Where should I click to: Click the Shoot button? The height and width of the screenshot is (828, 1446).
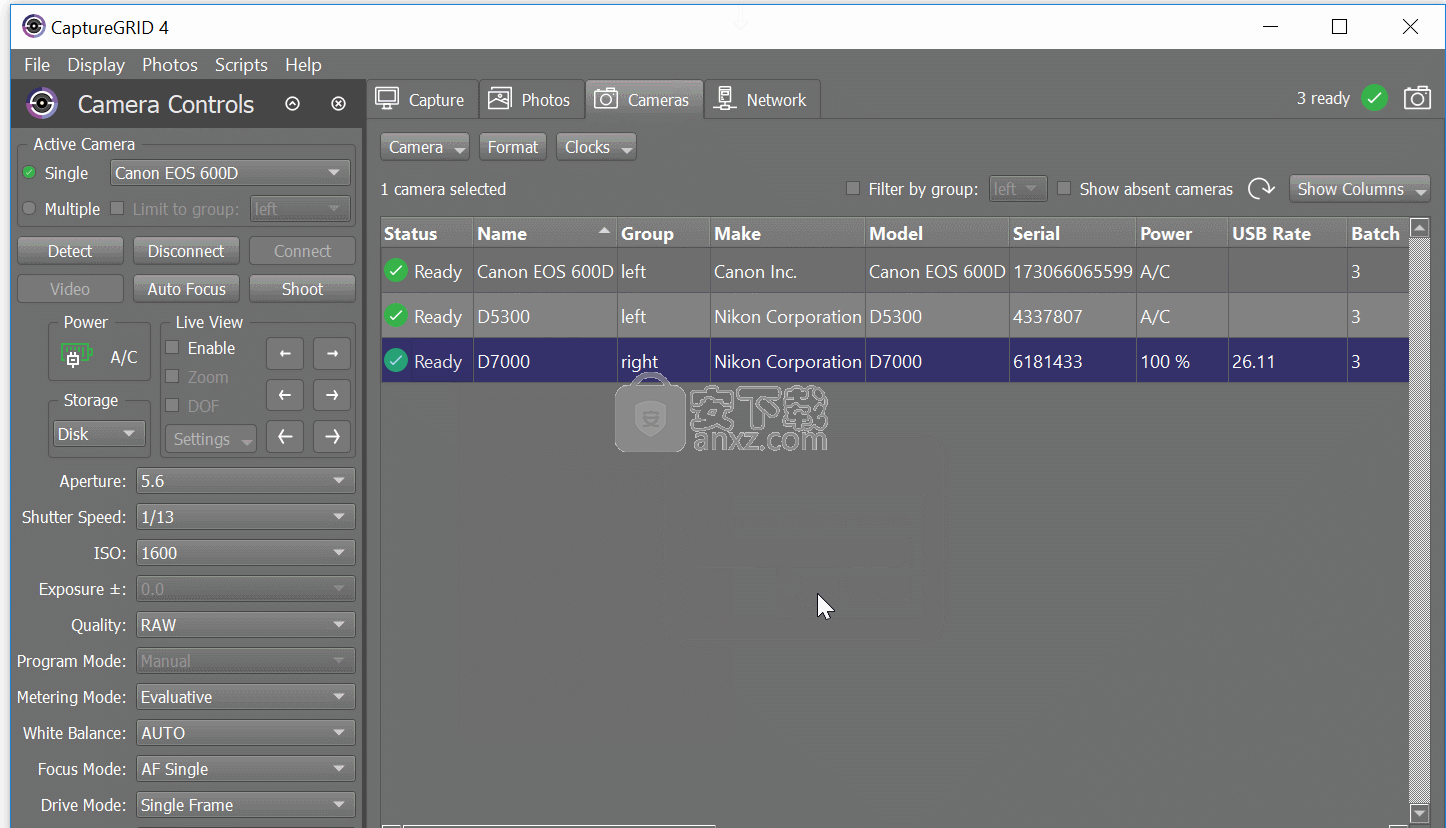pos(302,289)
